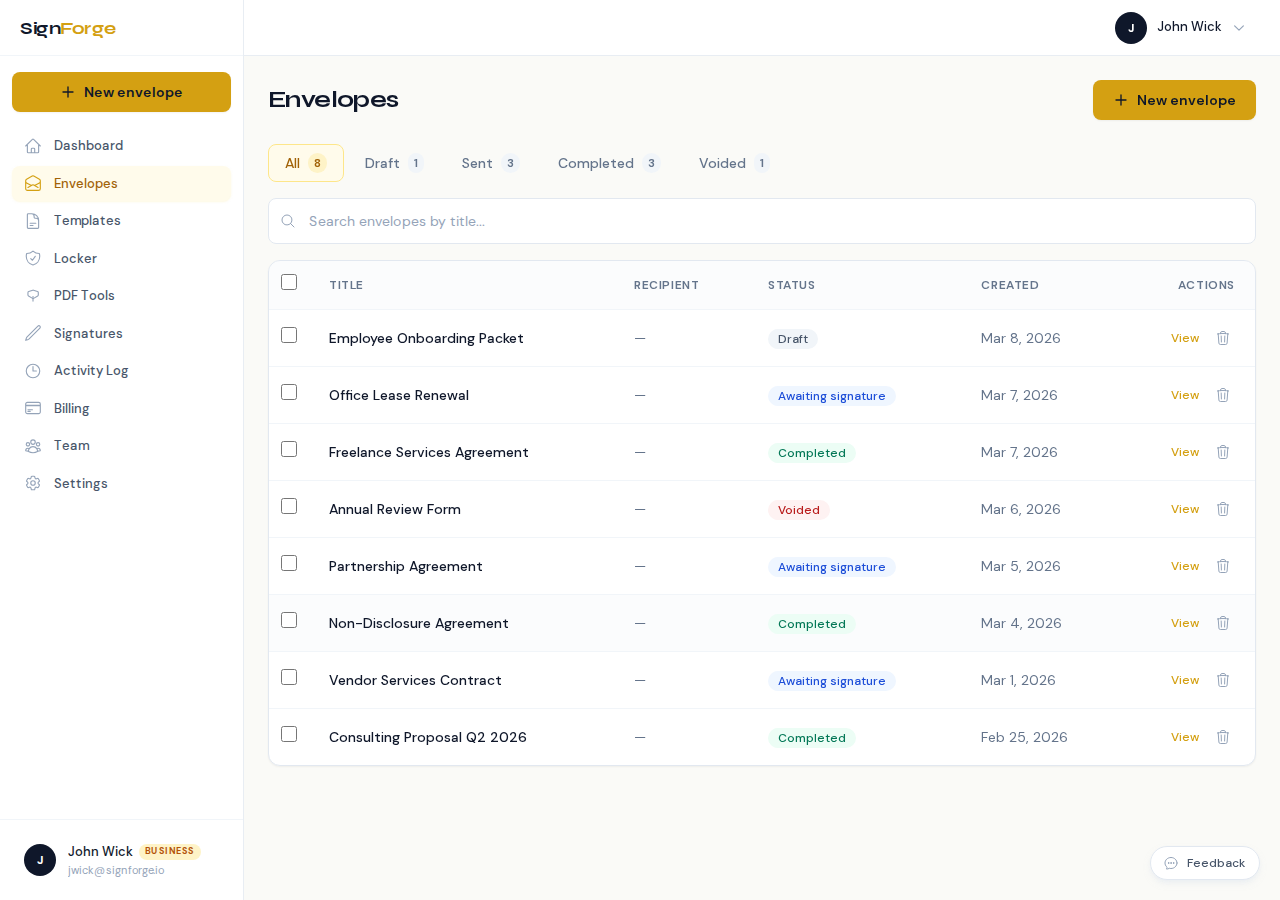This screenshot has height=900, width=1280.
Task: Click the Feb 25, 2026 created date
Action: pyautogui.click(x=1024, y=737)
